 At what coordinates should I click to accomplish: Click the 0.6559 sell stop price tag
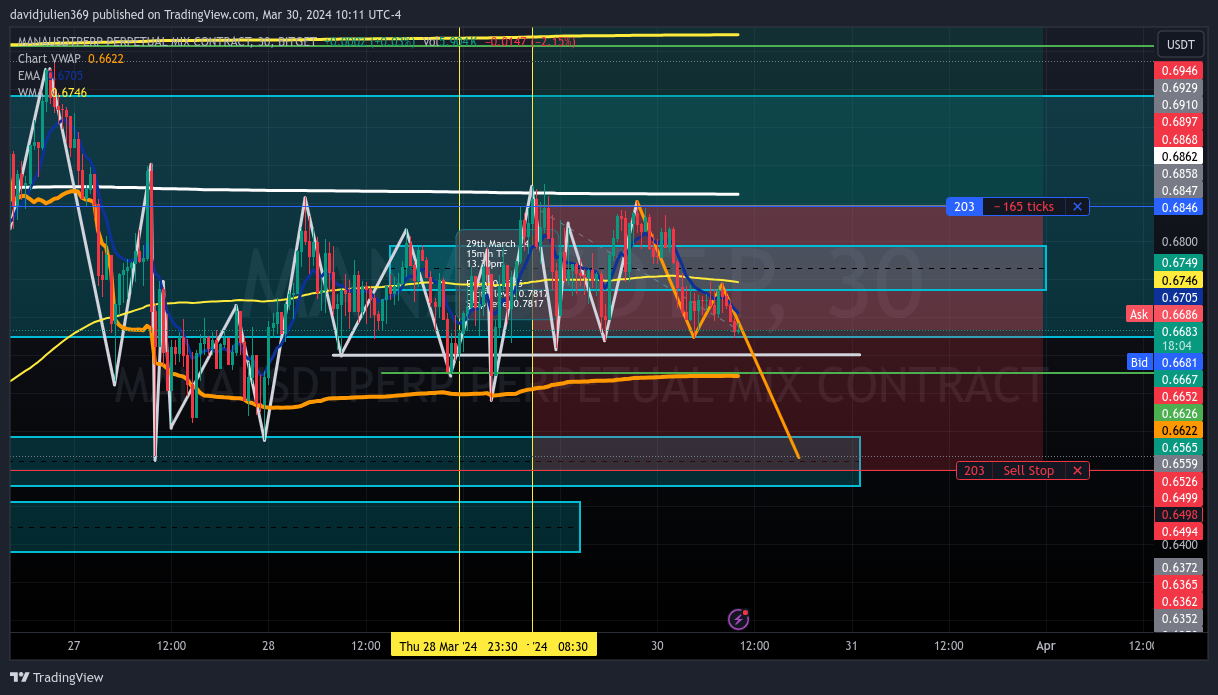pos(1181,464)
